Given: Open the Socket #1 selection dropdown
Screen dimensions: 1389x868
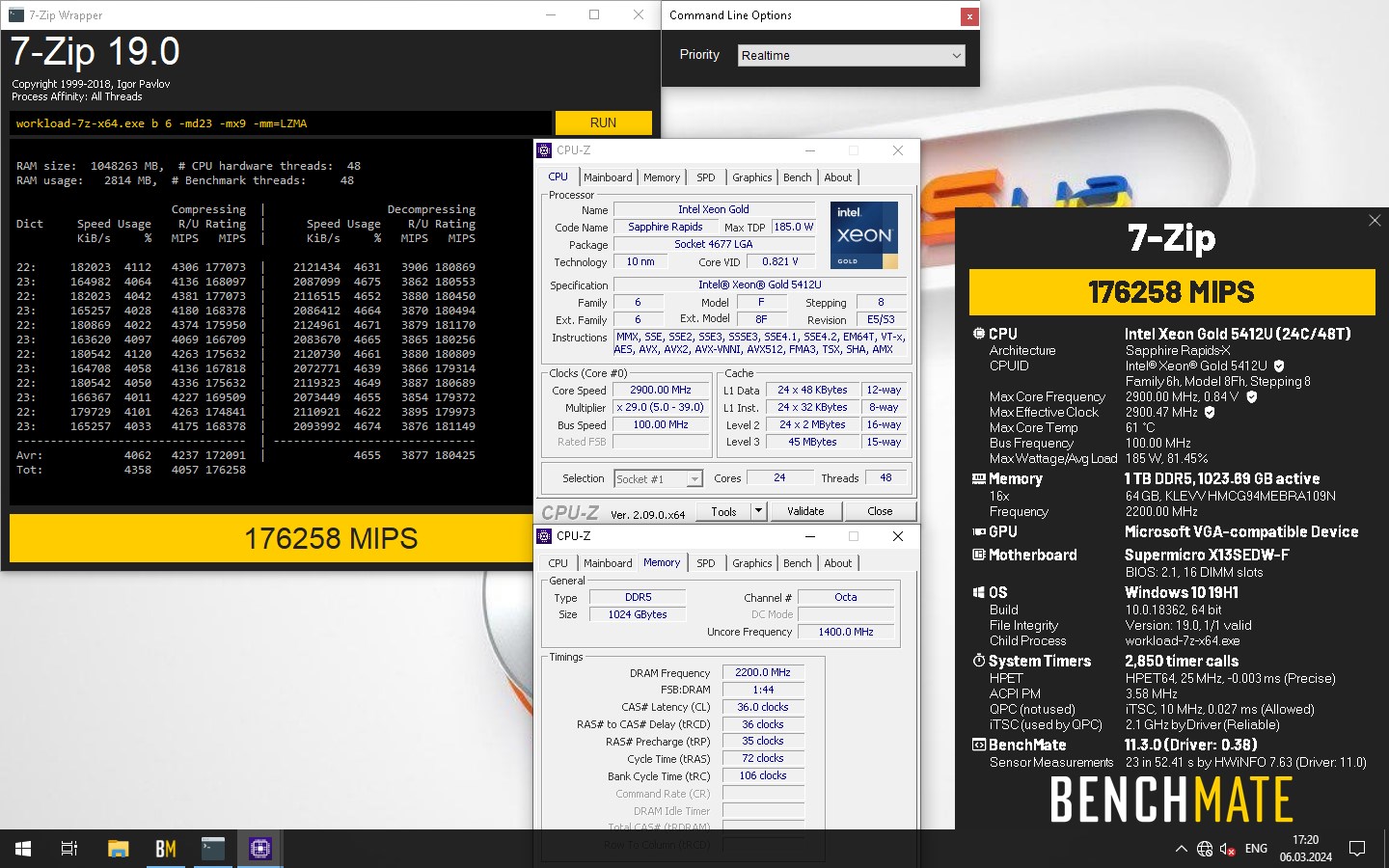Looking at the screenshot, I should click(x=658, y=478).
